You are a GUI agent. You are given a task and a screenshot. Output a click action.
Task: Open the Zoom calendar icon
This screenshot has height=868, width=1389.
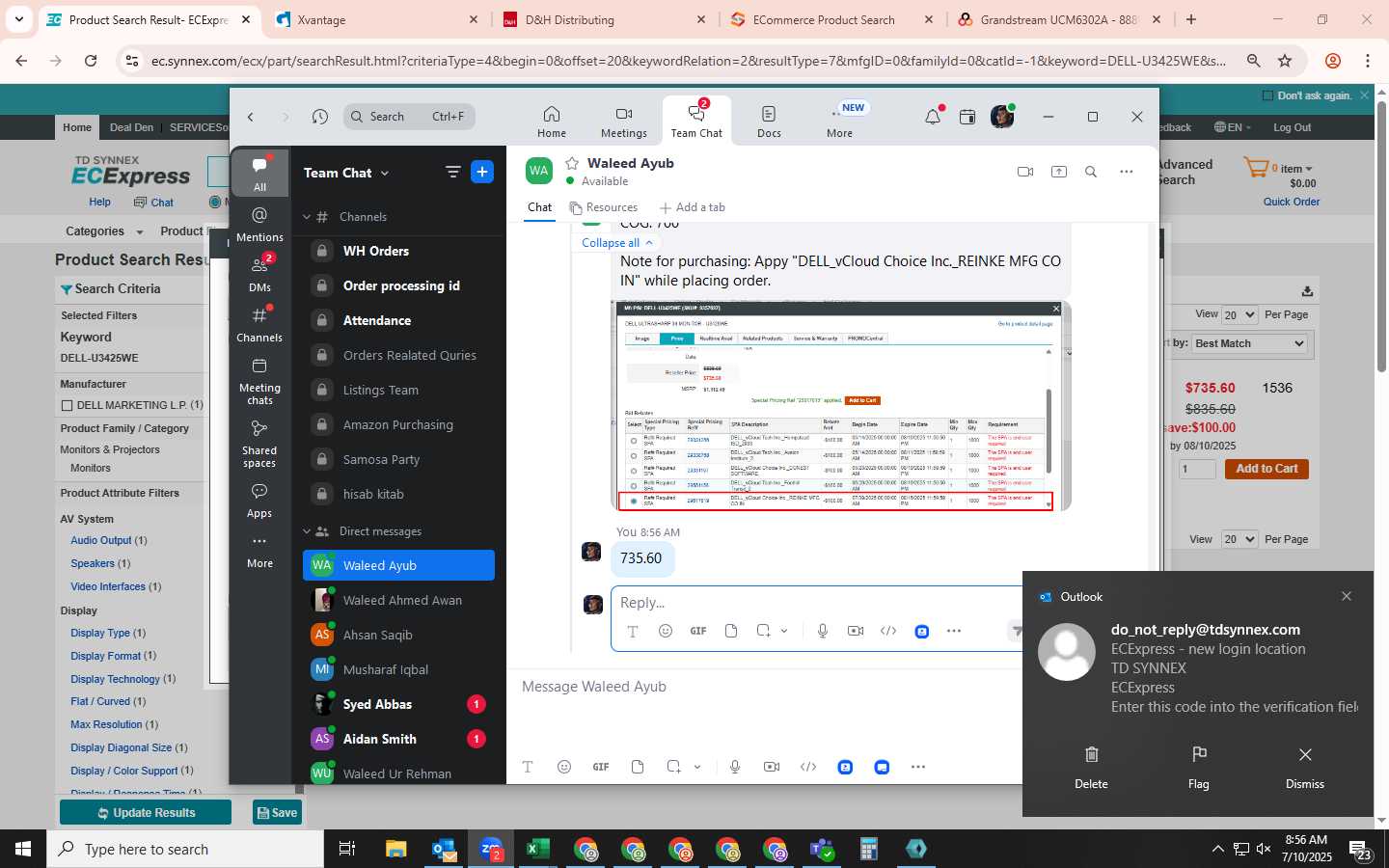[967, 117]
